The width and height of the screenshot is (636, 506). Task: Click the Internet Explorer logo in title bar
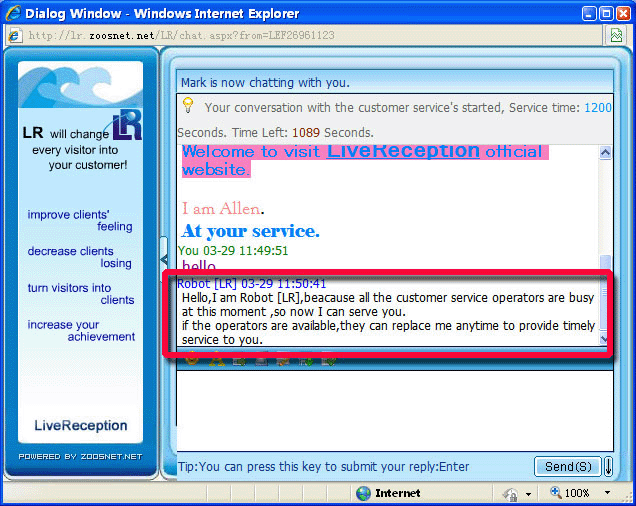pyautogui.click(x=13, y=13)
